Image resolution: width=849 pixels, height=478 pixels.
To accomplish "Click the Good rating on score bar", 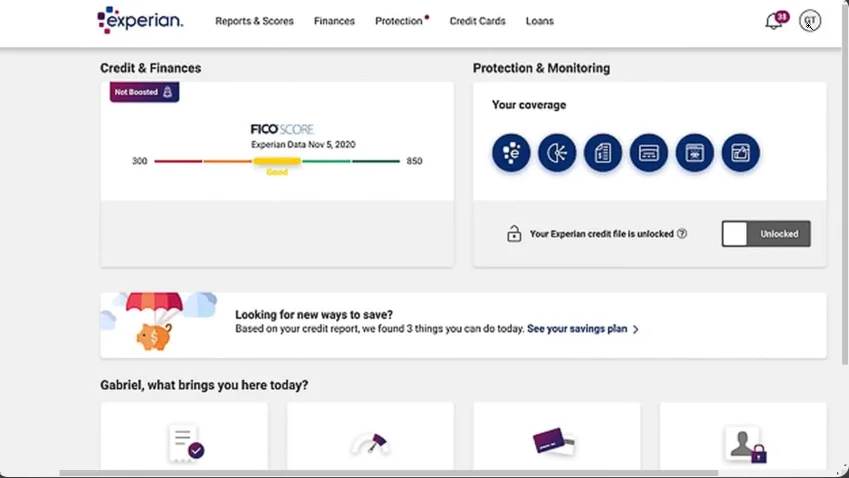I will click(x=277, y=172).
